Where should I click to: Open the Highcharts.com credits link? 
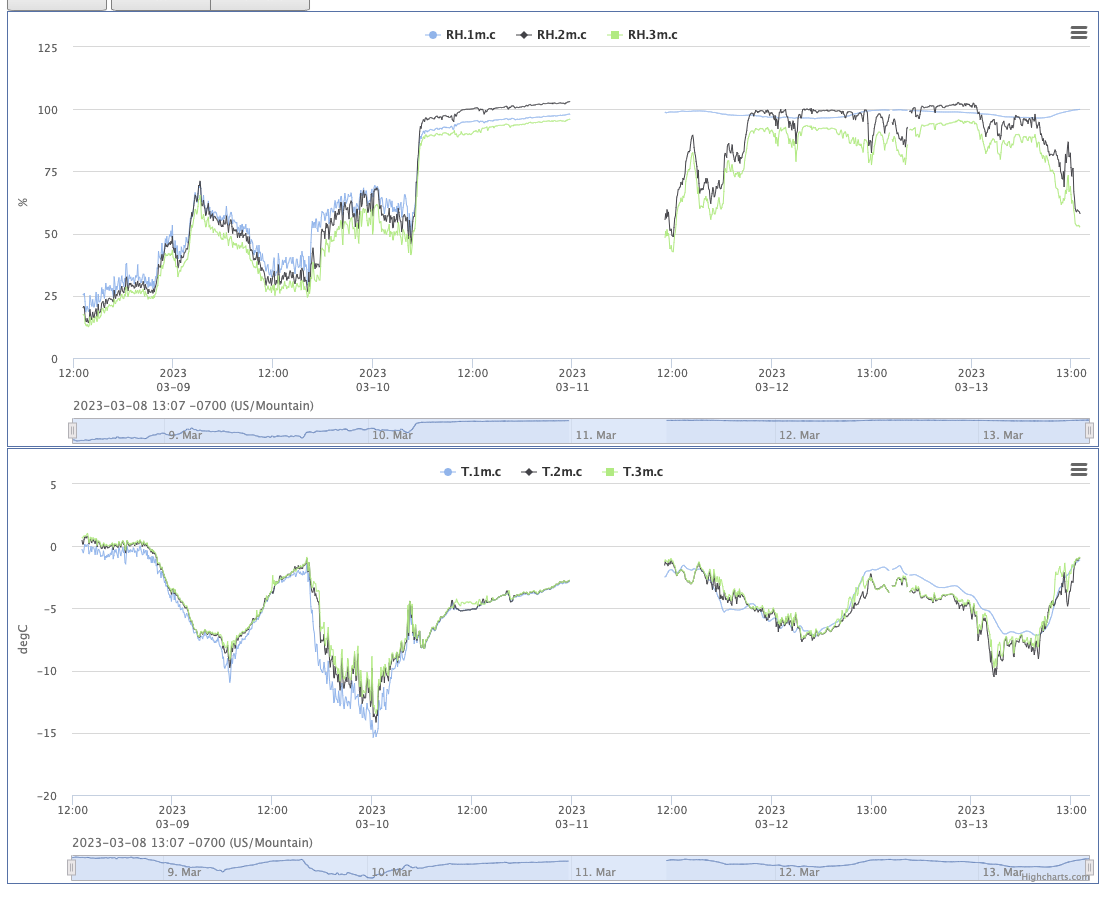[x=1055, y=877]
